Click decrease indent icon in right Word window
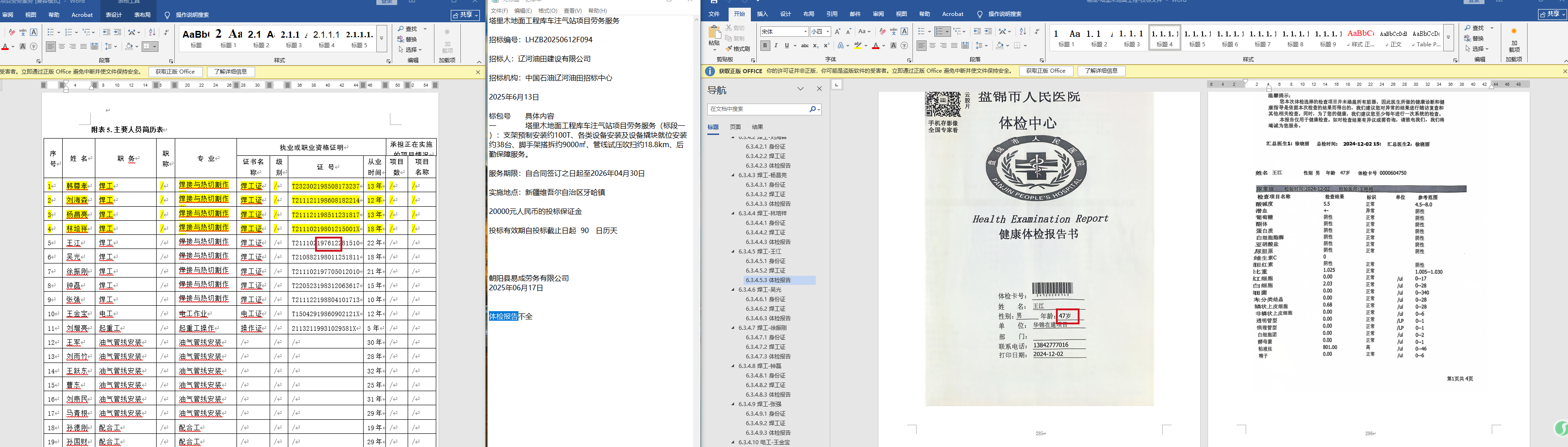Image resolution: width=1568 pixels, height=447 pixels. (x=977, y=32)
